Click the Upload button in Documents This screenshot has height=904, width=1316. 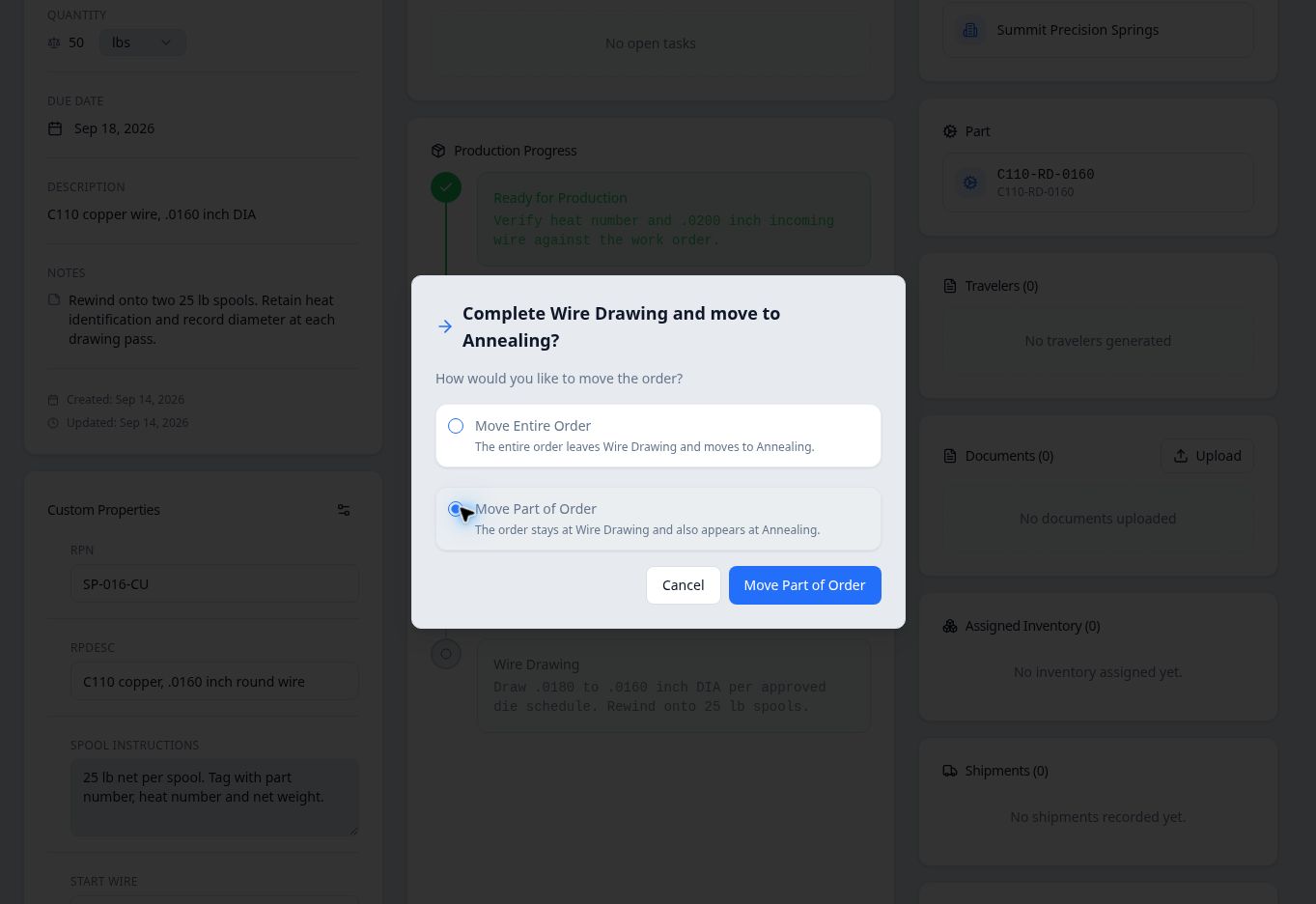point(1207,456)
